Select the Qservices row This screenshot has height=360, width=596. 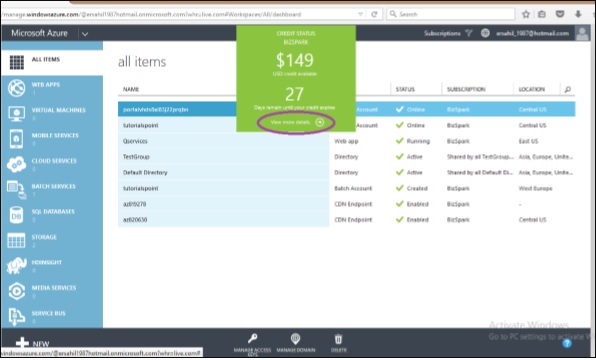click(x=346, y=141)
